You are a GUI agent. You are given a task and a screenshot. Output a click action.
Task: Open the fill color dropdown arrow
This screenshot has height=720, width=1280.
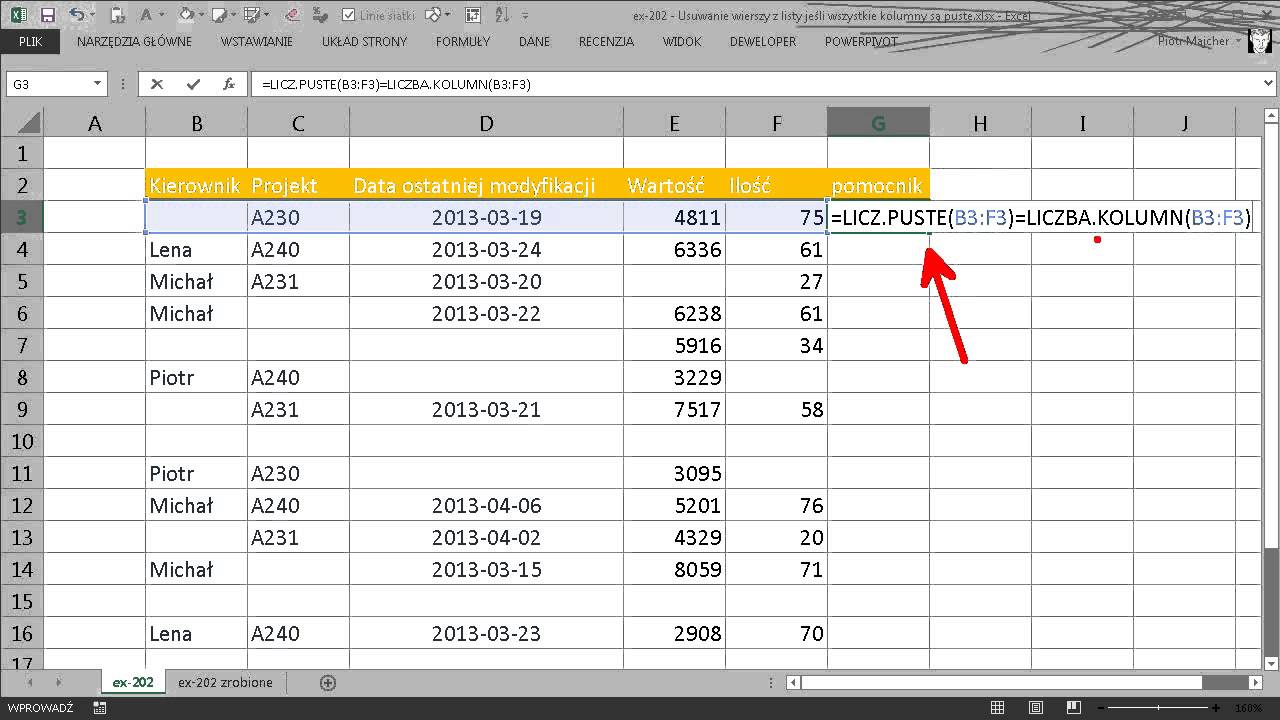coord(202,15)
